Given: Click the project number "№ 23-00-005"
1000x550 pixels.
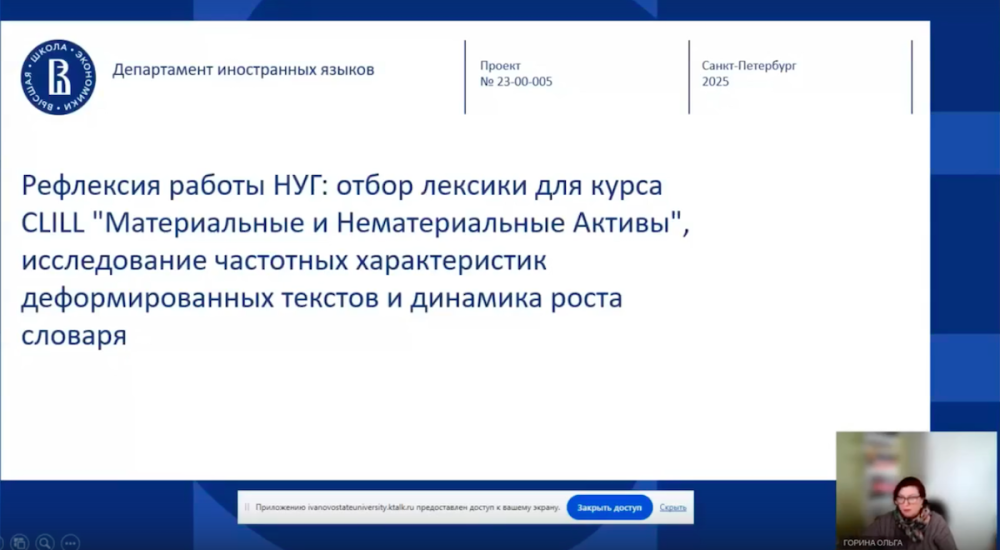Looking at the screenshot, I should (x=516, y=82).
